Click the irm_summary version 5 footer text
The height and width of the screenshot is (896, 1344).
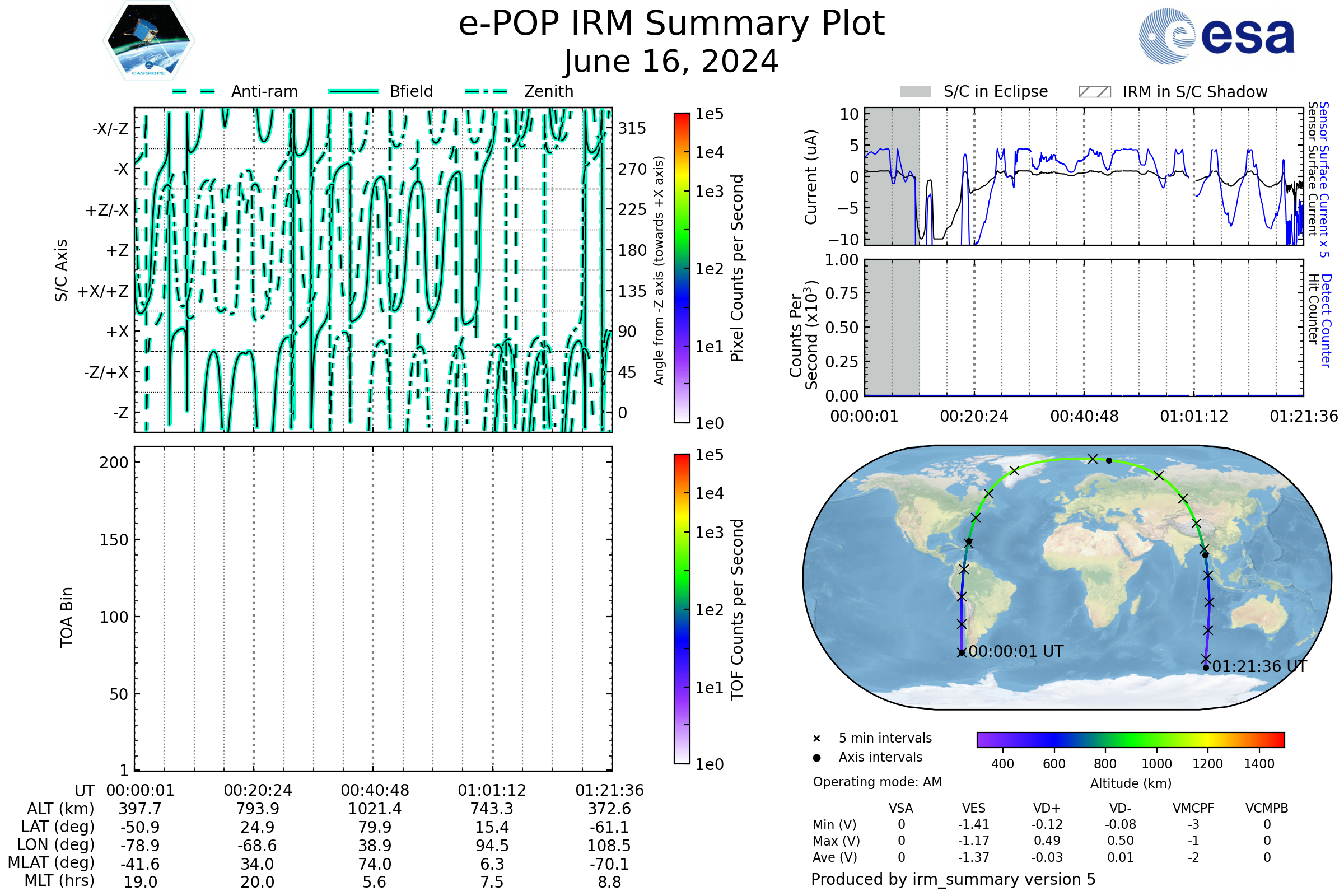(953, 879)
